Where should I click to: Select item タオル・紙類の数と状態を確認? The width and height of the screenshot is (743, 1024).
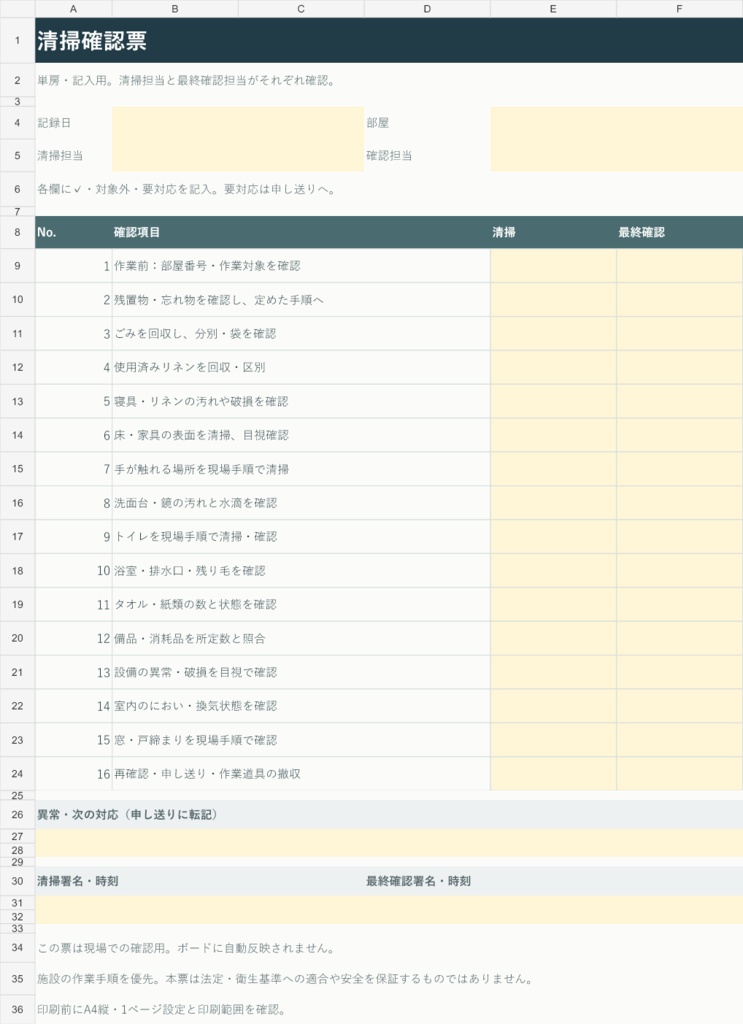301,604
